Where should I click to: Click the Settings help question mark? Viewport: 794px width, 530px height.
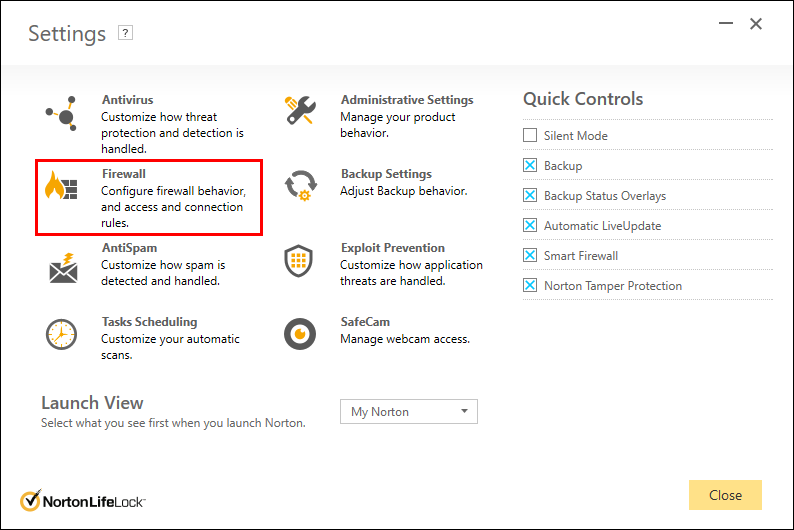pos(125,33)
